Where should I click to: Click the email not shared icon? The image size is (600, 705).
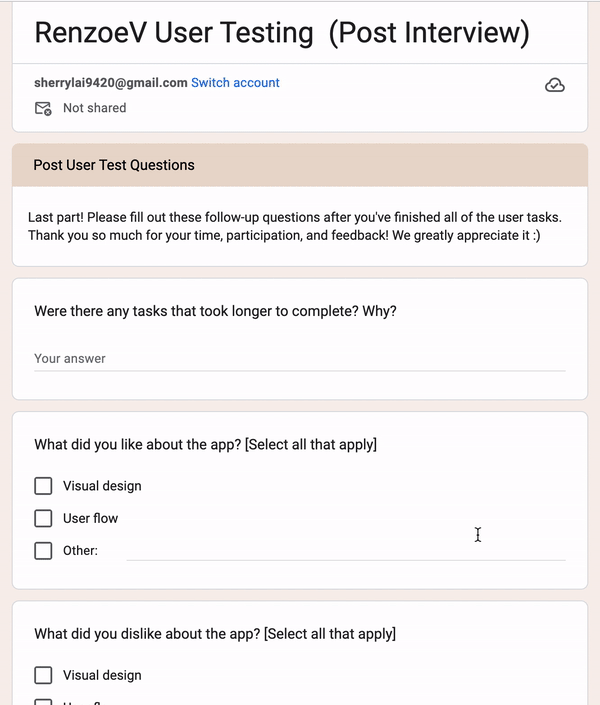43,108
